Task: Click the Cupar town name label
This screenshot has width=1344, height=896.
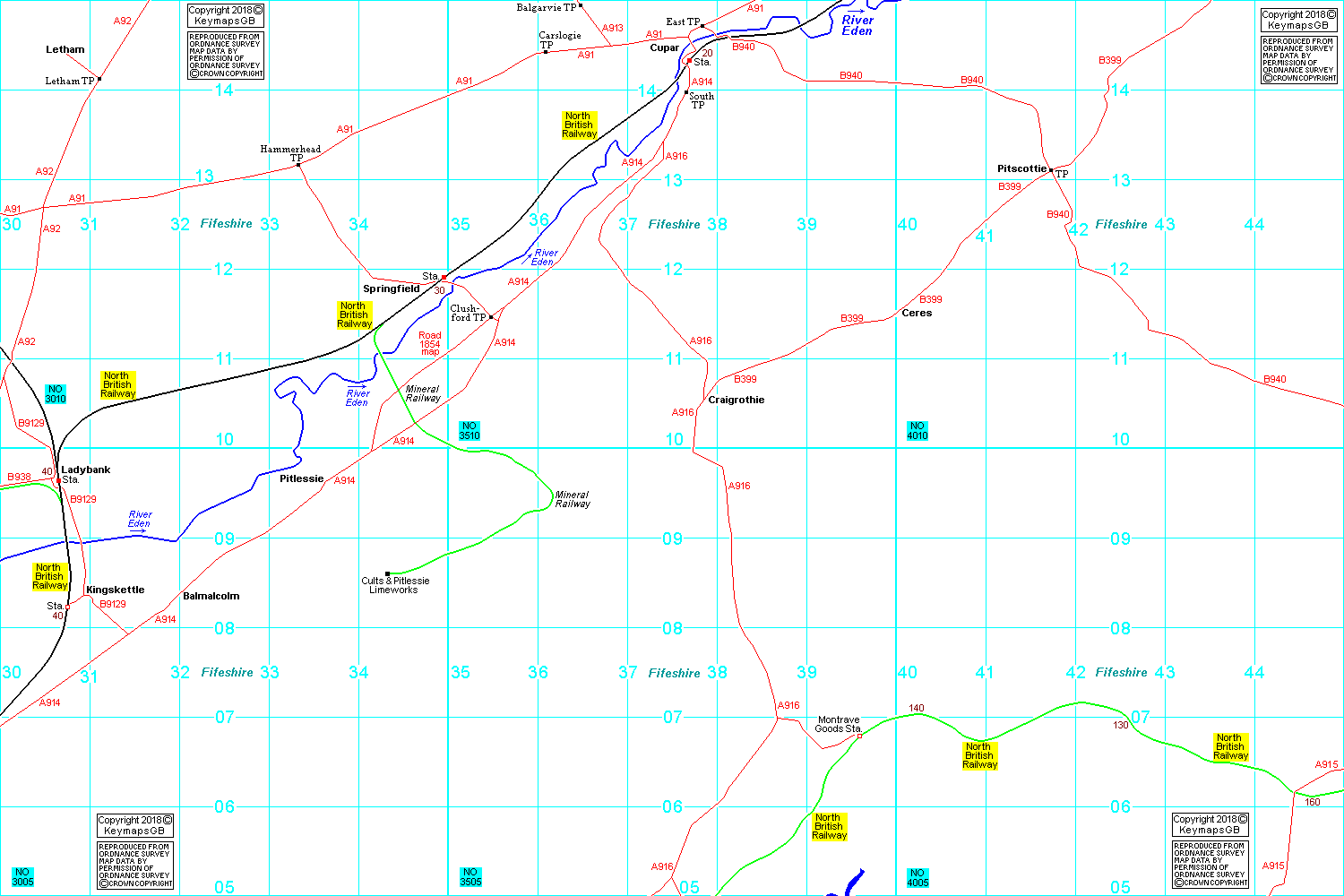Action: pos(664,48)
